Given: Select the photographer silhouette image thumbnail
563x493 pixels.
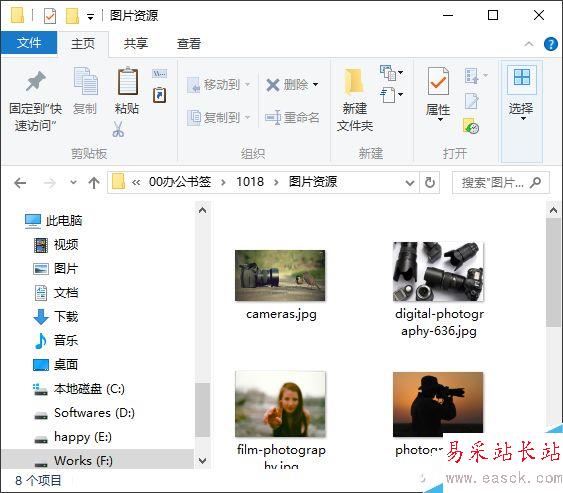Looking at the screenshot, I should (438, 404).
